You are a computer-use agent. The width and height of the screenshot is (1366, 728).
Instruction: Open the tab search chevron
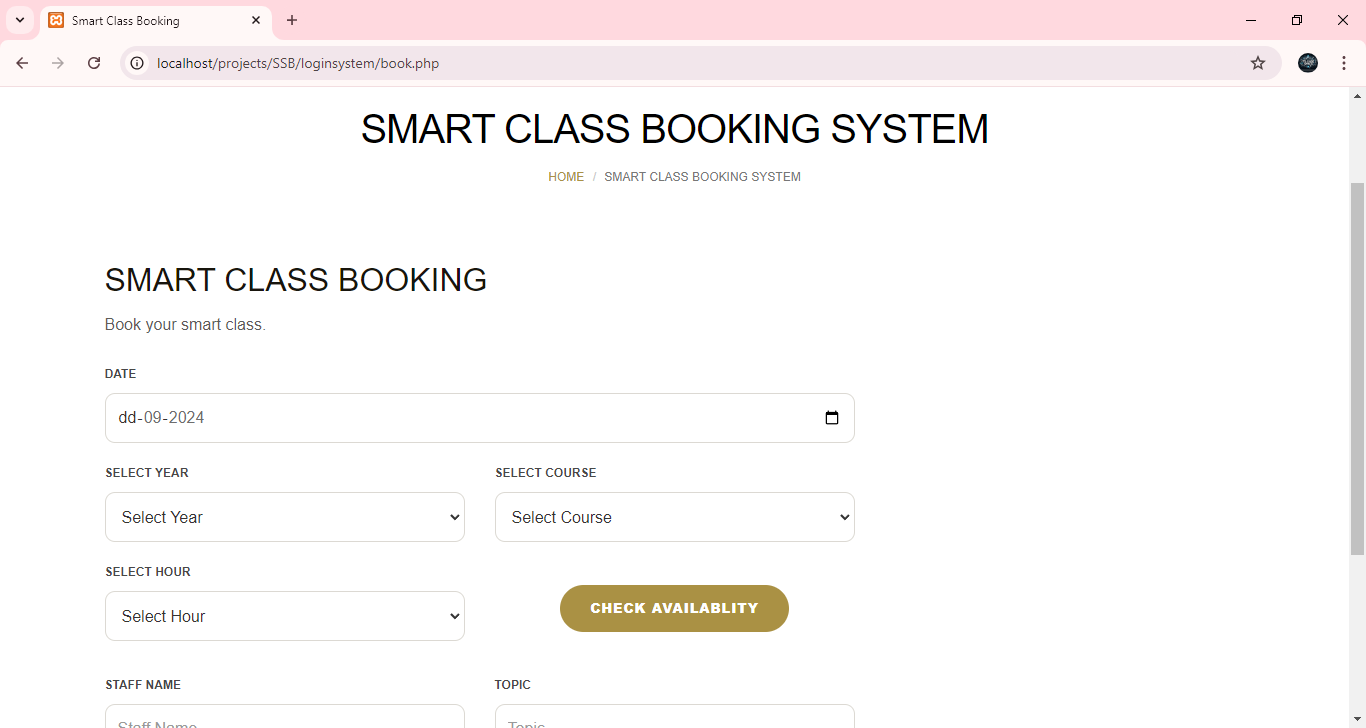tap(20, 20)
